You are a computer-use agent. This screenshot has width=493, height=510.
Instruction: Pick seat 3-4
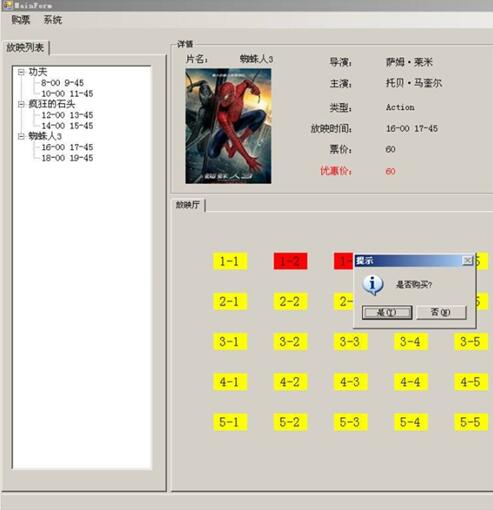[x=411, y=342]
